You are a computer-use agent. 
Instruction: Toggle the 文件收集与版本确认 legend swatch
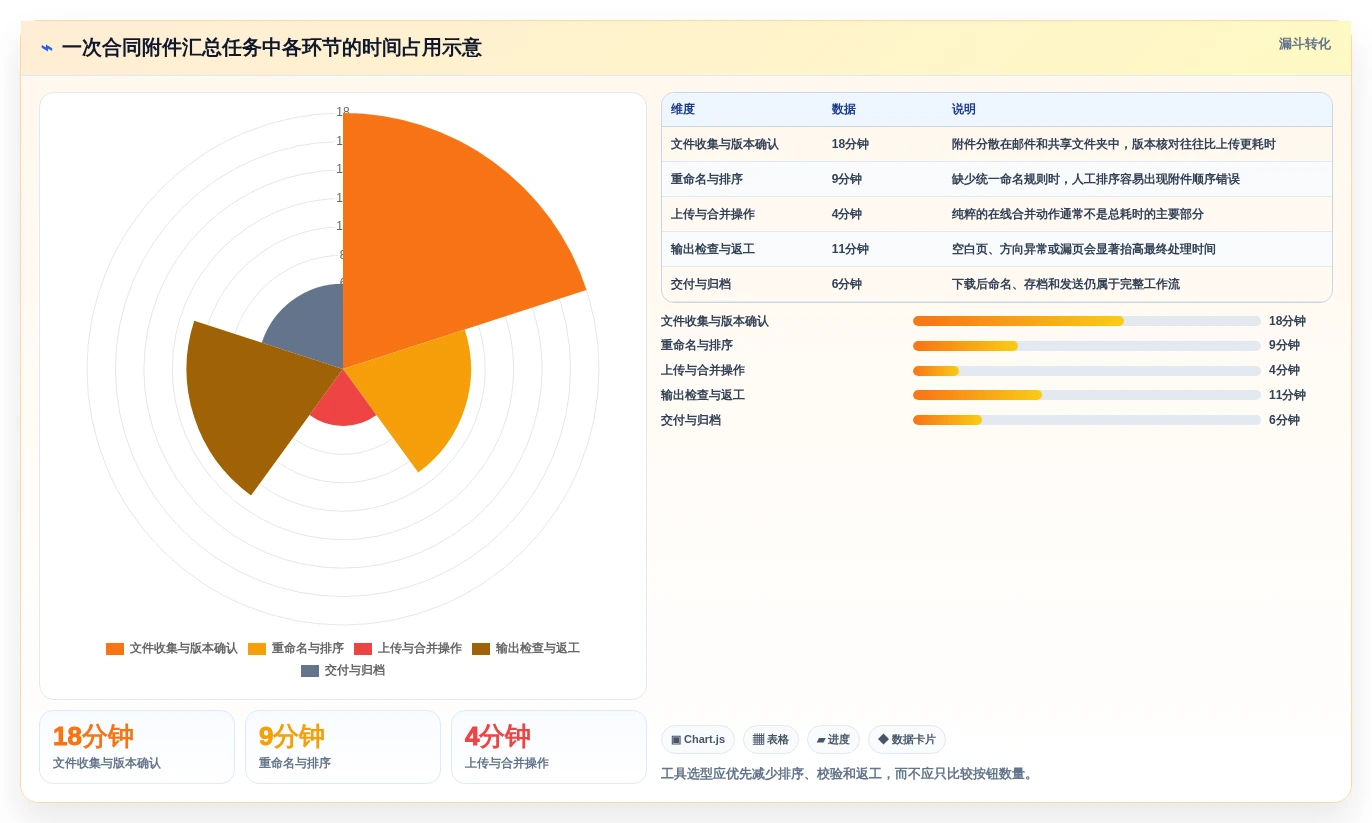point(115,649)
